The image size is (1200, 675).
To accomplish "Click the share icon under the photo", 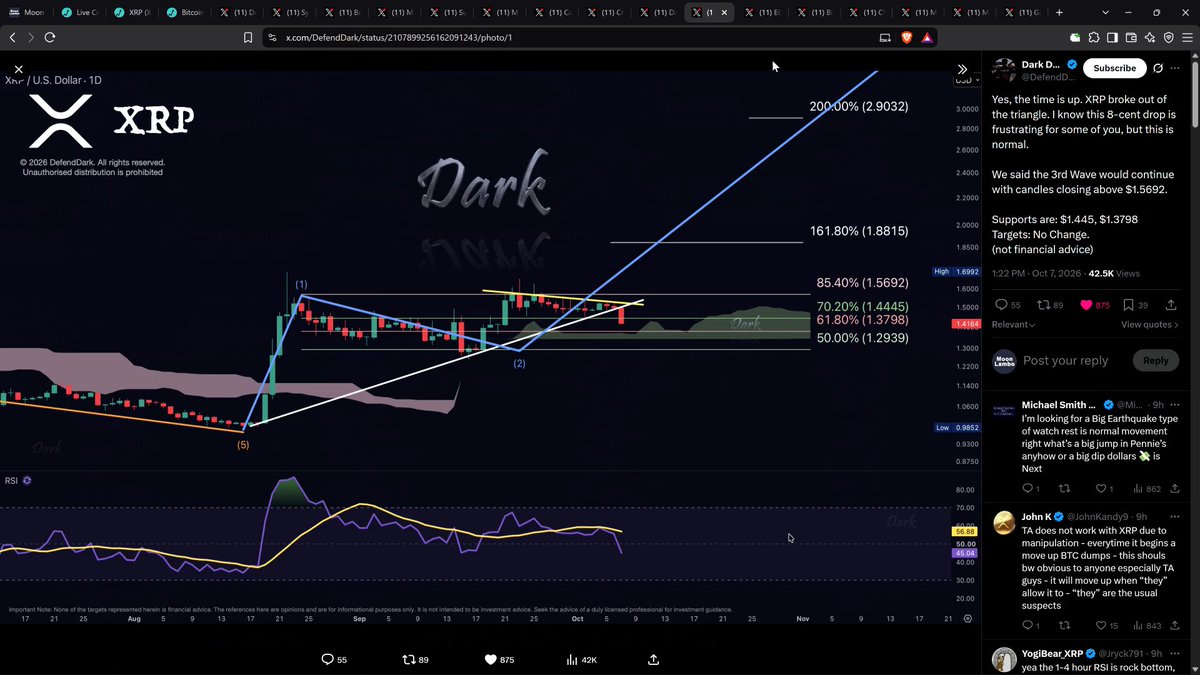I will click(653, 660).
